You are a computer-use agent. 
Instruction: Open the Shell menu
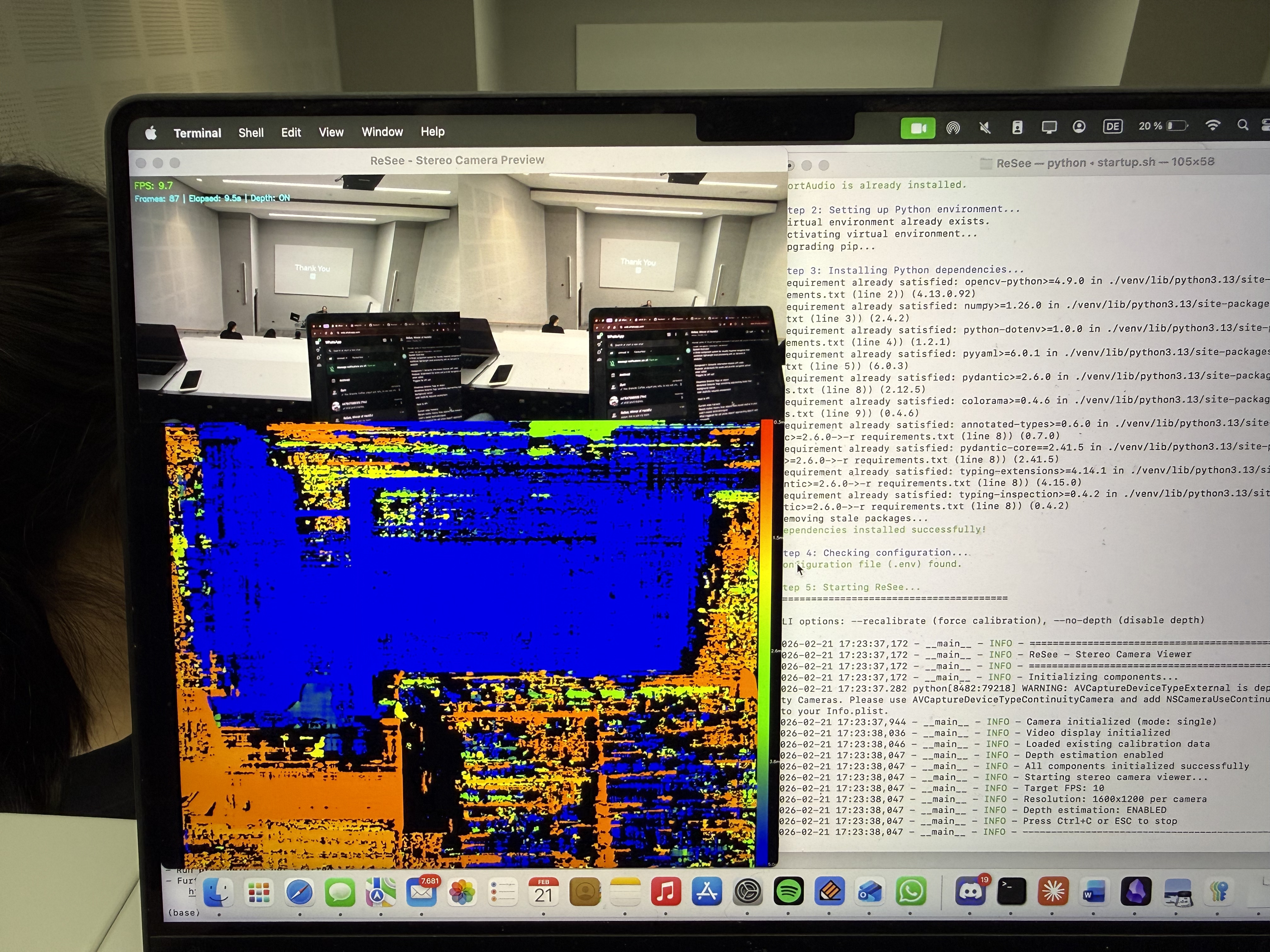[251, 133]
